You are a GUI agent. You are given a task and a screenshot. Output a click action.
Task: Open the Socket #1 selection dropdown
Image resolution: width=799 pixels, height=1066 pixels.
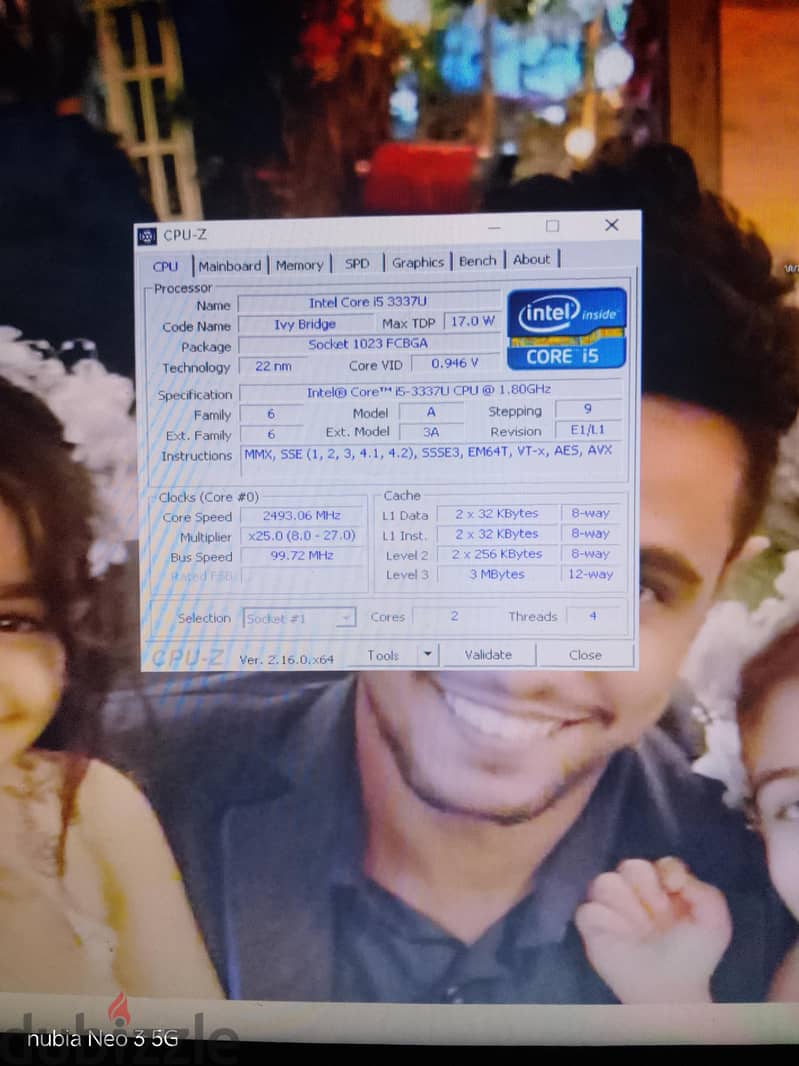[299, 618]
